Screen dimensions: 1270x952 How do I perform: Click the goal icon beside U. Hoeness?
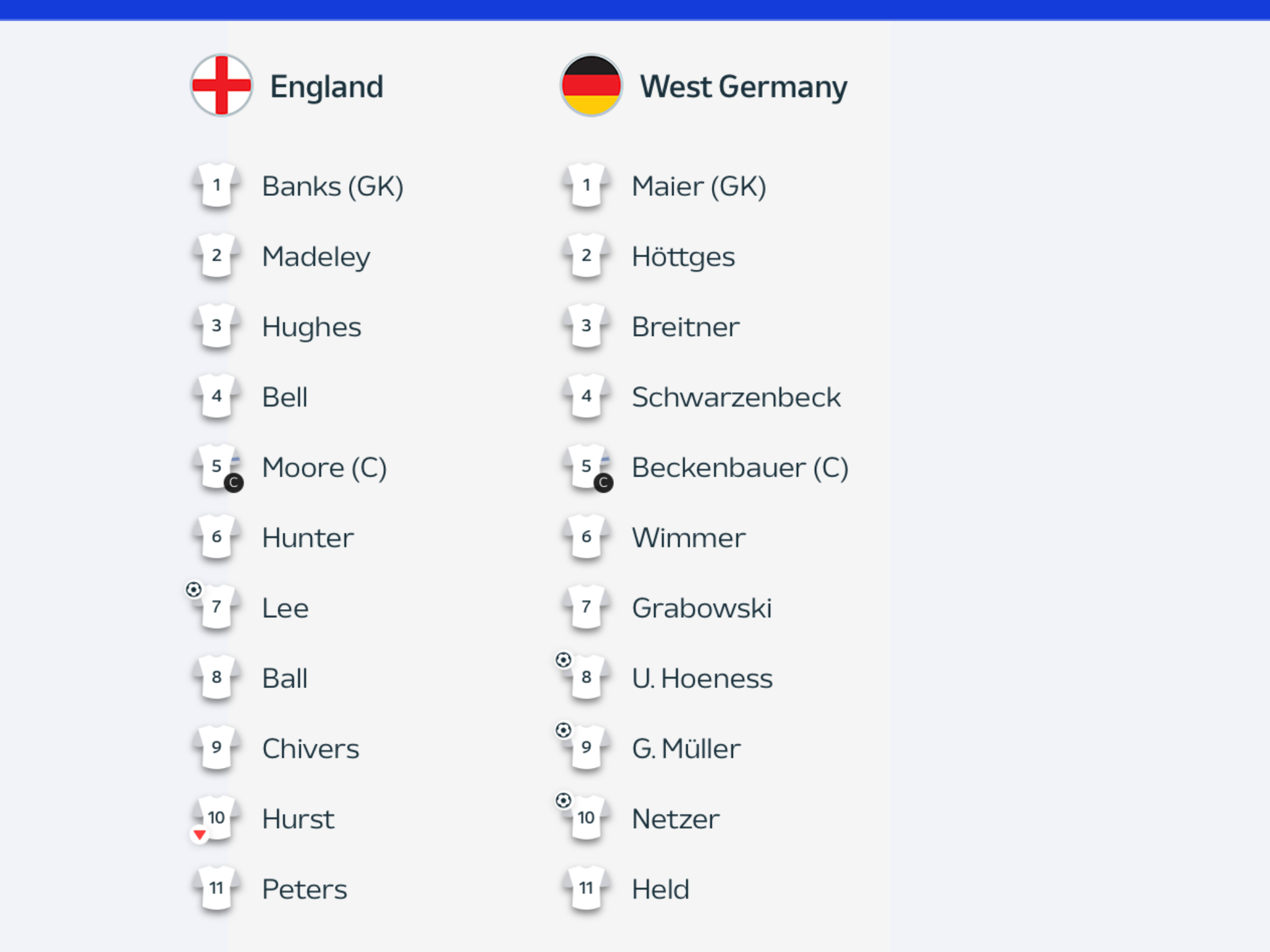563,660
